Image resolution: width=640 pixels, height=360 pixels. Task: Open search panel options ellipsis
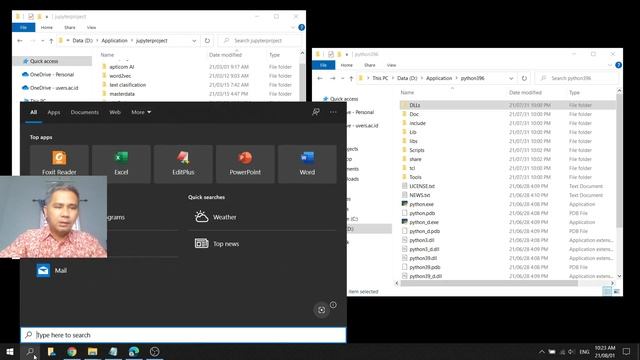click(333, 112)
